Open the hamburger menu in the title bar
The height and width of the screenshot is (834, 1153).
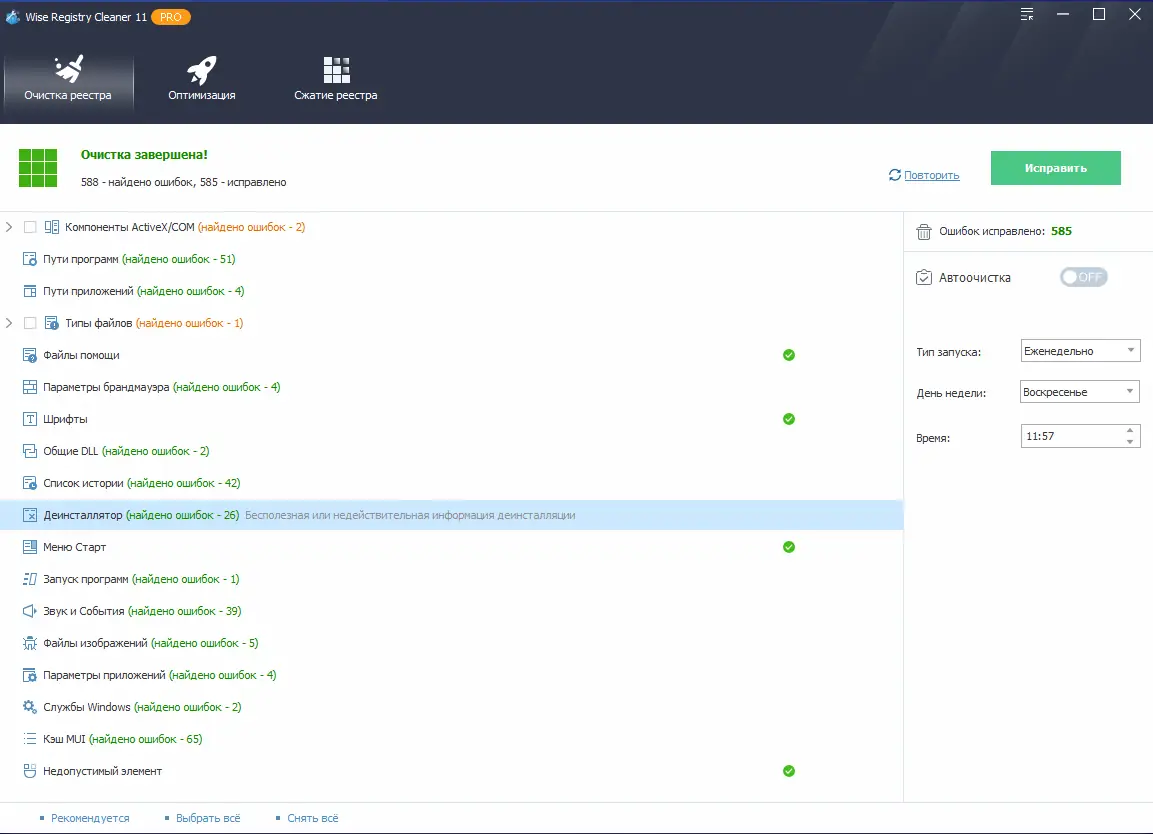coord(1026,14)
